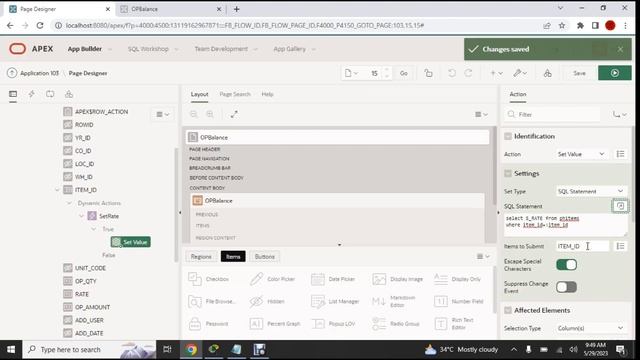The height and width of the screenshot is (360, 640).
Task: Toggle Suppress Change Event switch
Action: (566, 287)
